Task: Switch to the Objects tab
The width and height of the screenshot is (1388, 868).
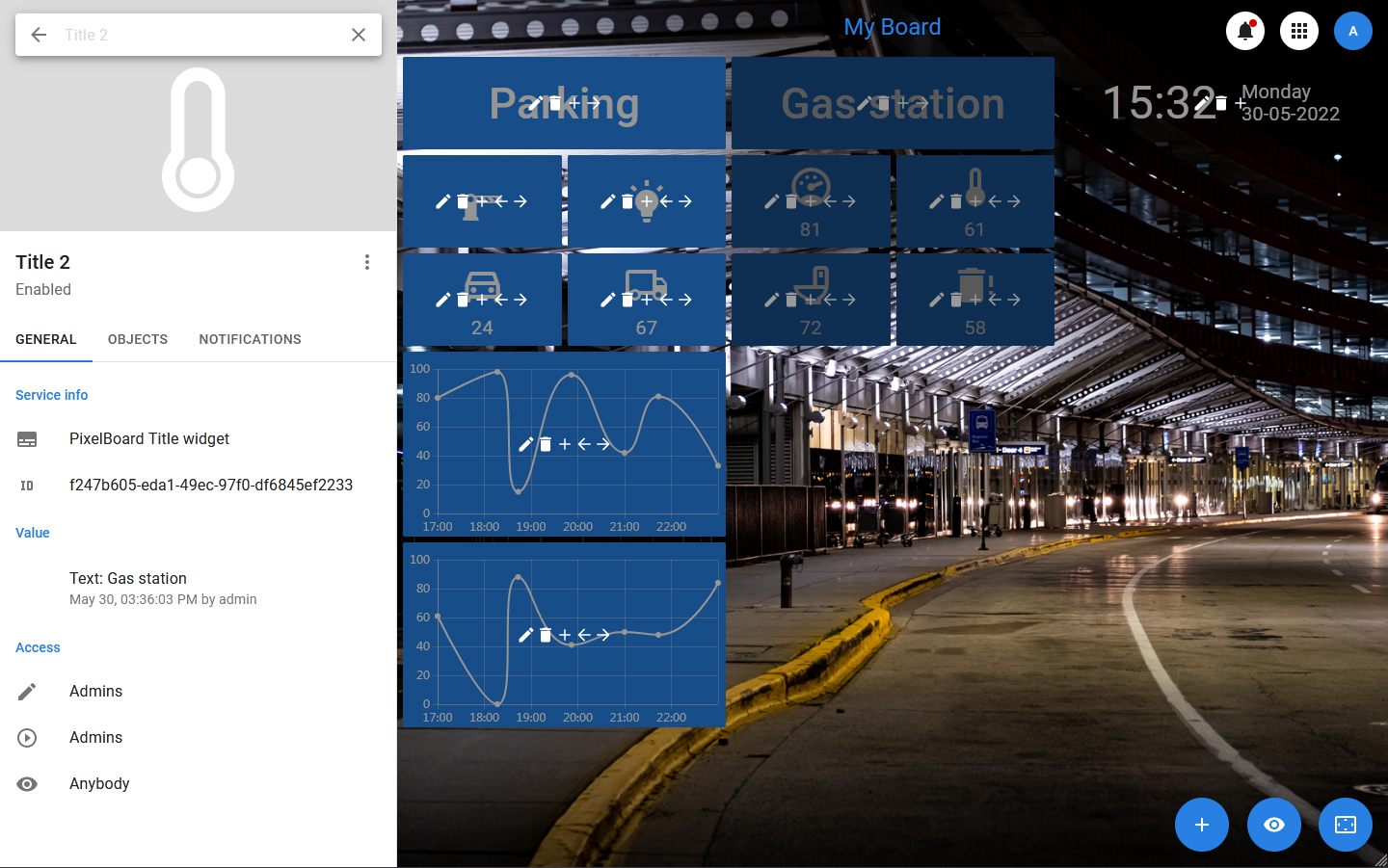Action: [138, 339]
